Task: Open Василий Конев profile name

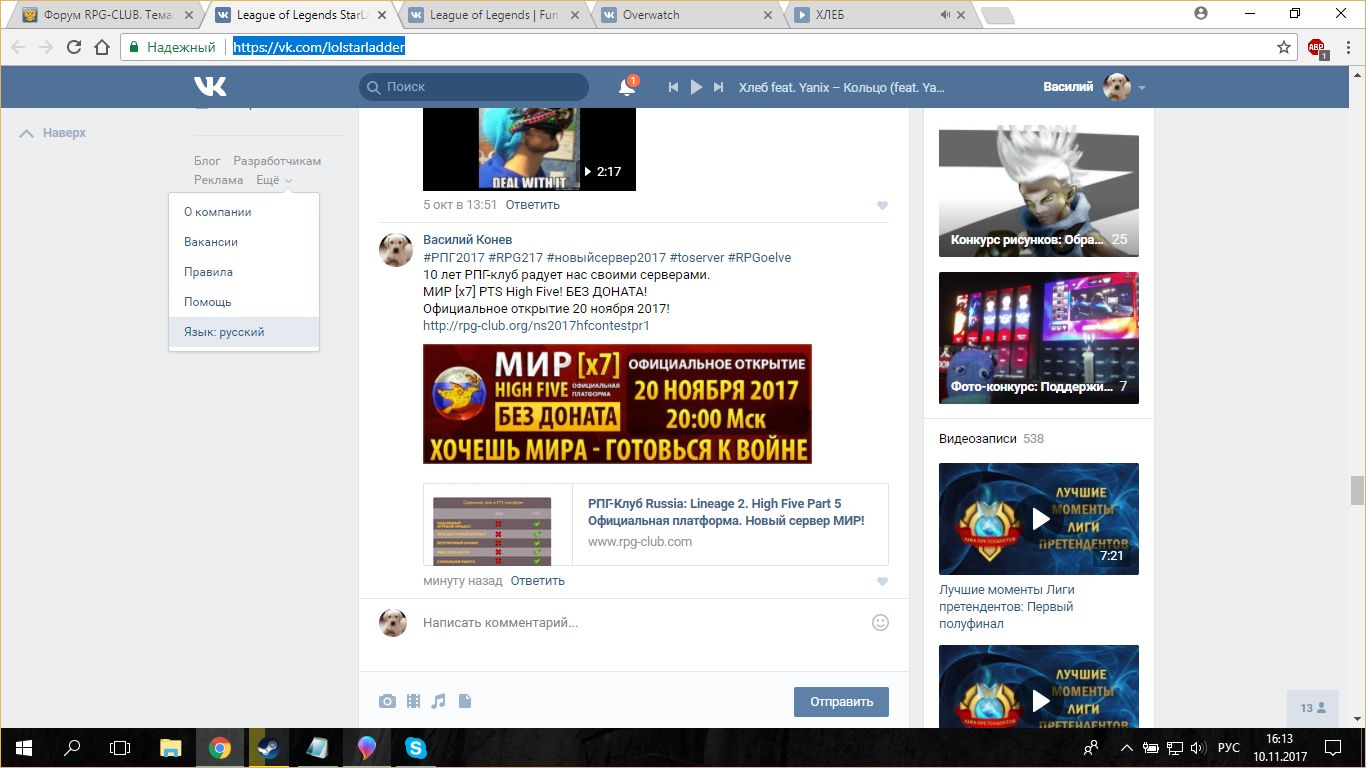Action: [467, 239]
